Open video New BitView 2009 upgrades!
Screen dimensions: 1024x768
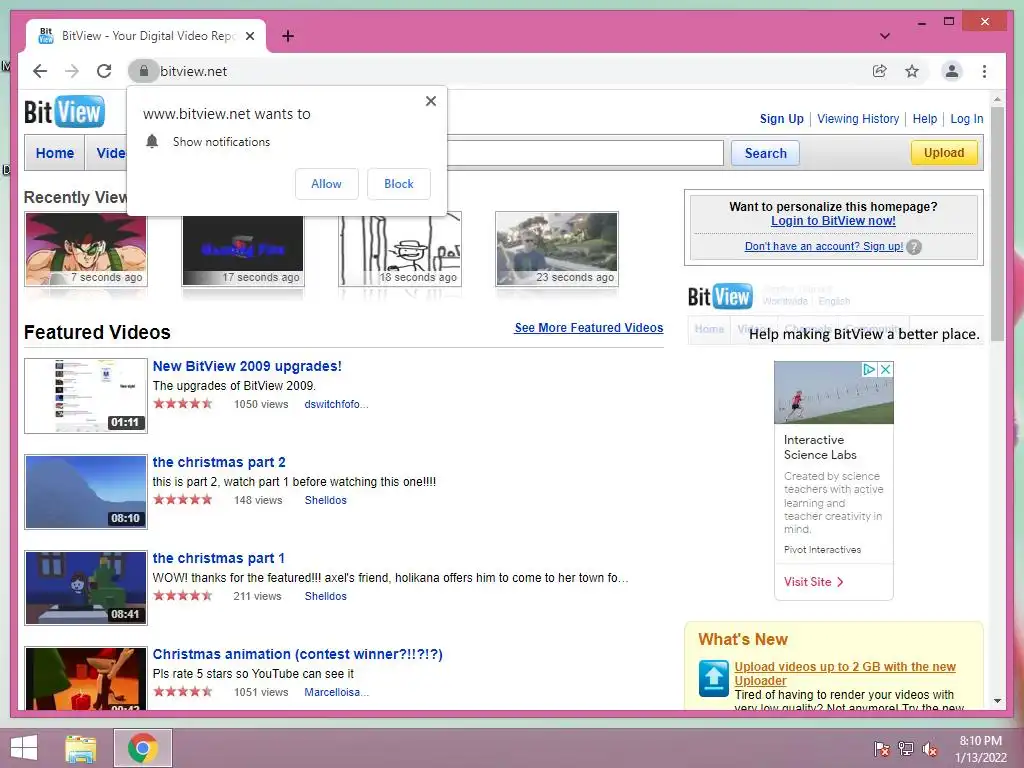pyautogui.click(x=247, y=366)
